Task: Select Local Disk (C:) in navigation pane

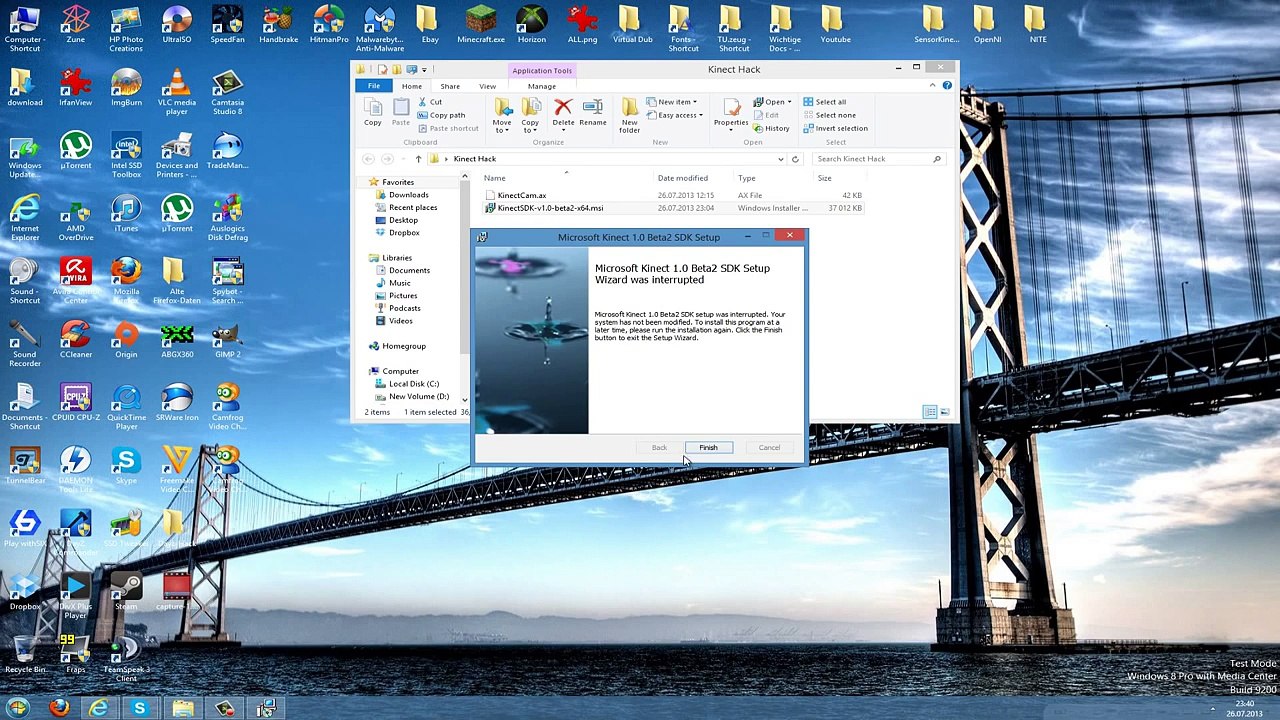Action: coord(414,384)
